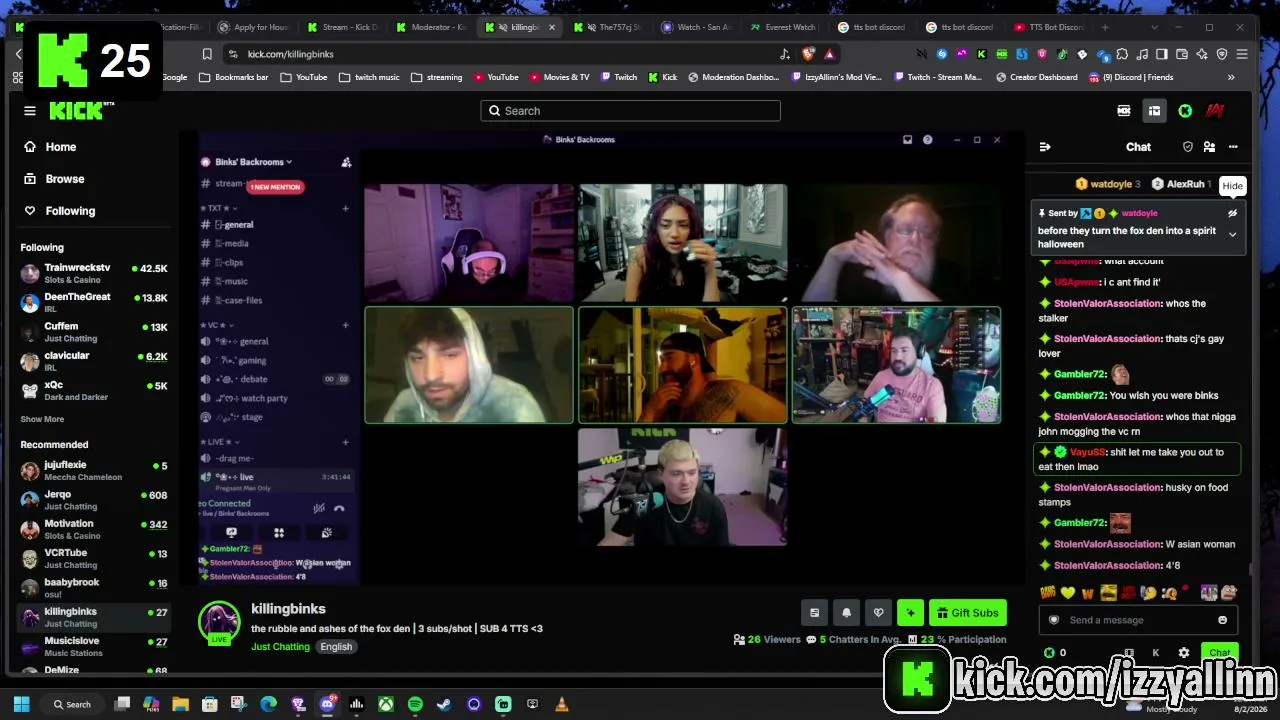Open the killingbinks channel avatar
The width and height of the screenshot is (1280, 720).
tap(219, 622)
